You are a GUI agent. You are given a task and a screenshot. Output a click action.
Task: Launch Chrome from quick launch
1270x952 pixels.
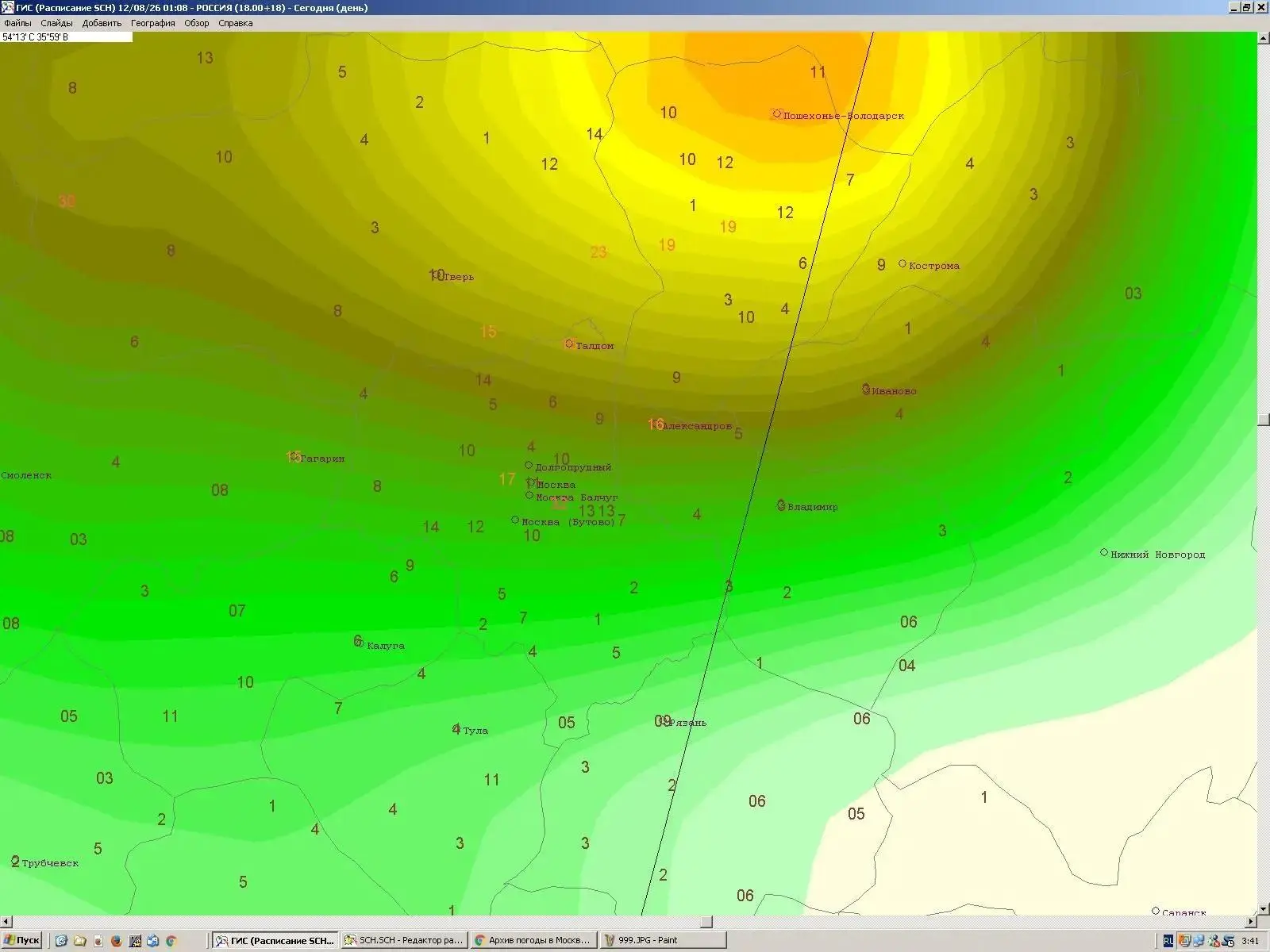pyautogui.click(x=171, y=941)
